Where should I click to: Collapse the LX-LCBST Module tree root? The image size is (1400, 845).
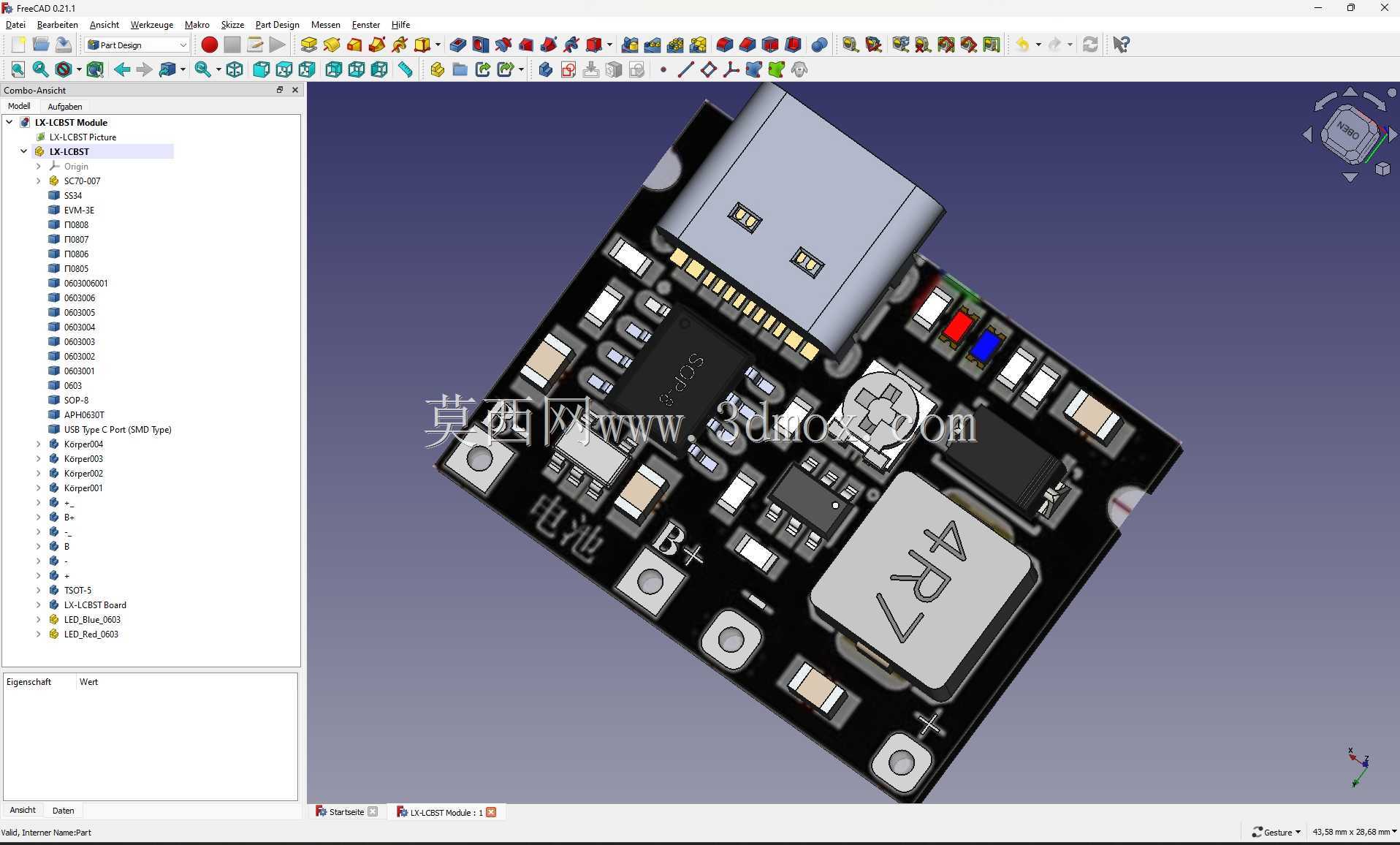tap(9, 122)
